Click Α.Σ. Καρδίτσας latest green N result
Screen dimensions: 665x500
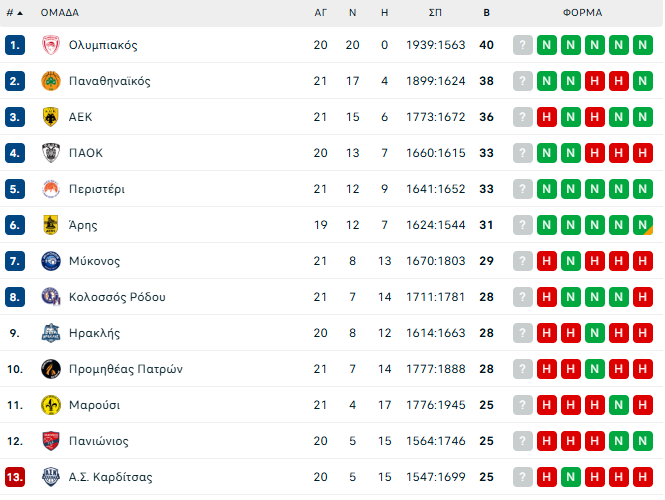pyautogui.click(x=570, y=477)
